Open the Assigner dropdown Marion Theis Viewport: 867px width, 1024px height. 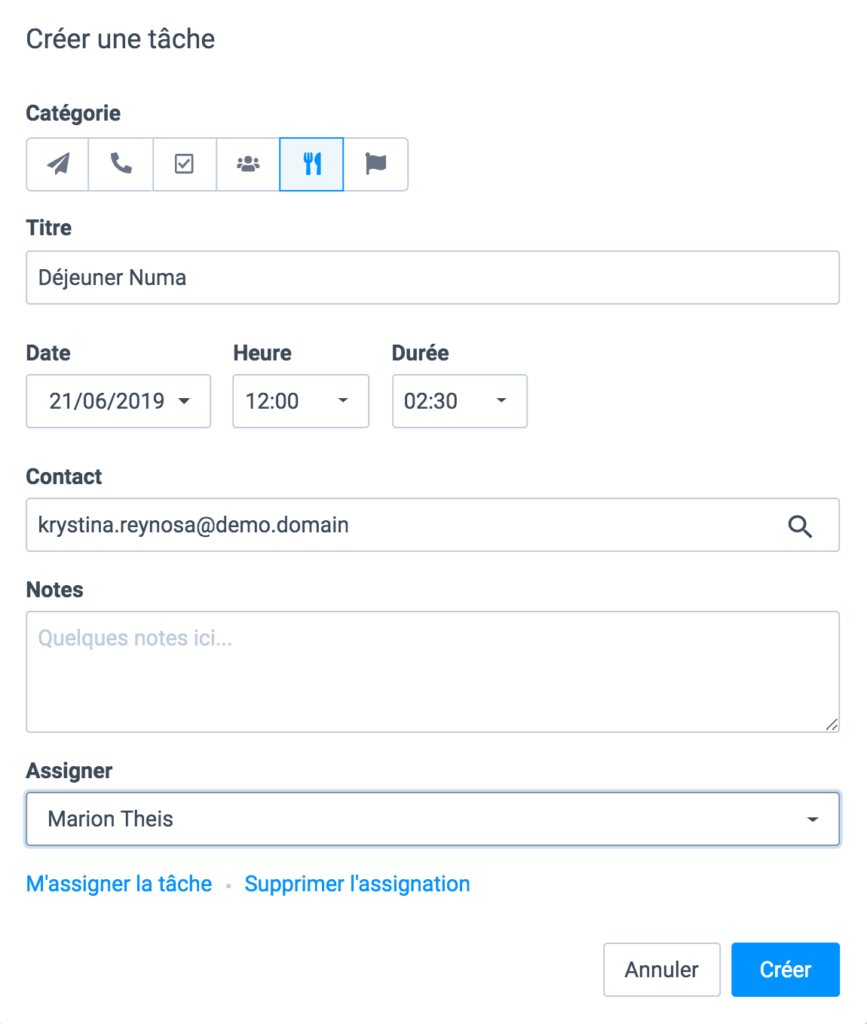coord(432,819)
